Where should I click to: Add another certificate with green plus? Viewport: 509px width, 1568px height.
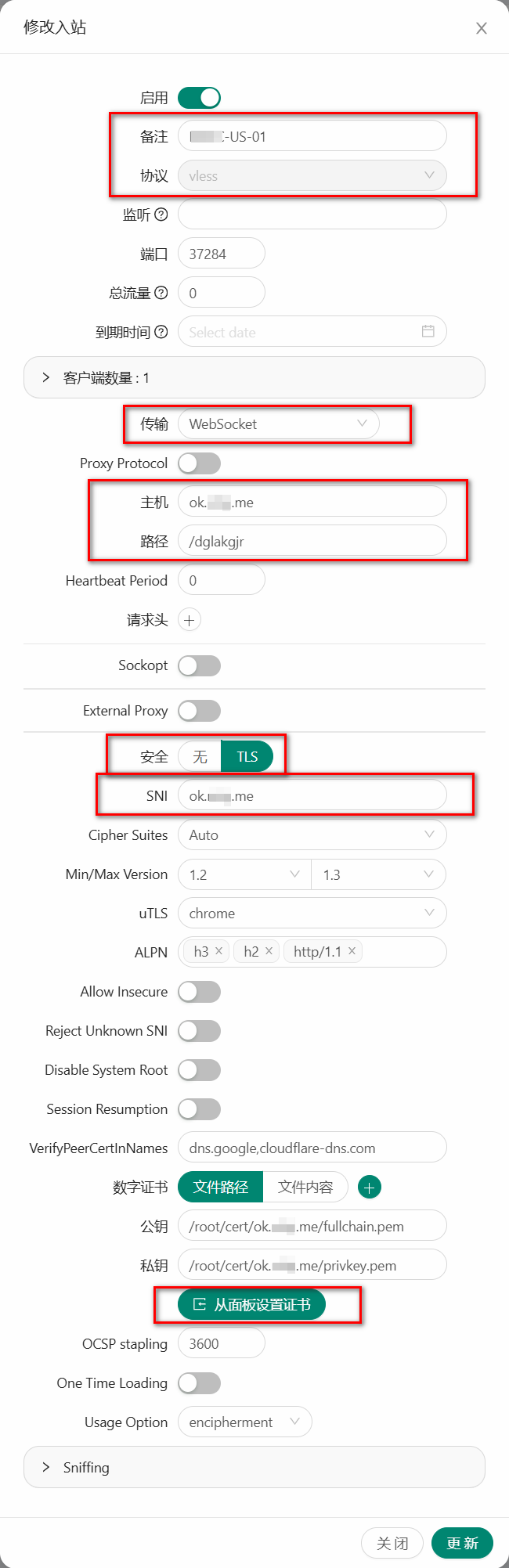(370, 1188)
